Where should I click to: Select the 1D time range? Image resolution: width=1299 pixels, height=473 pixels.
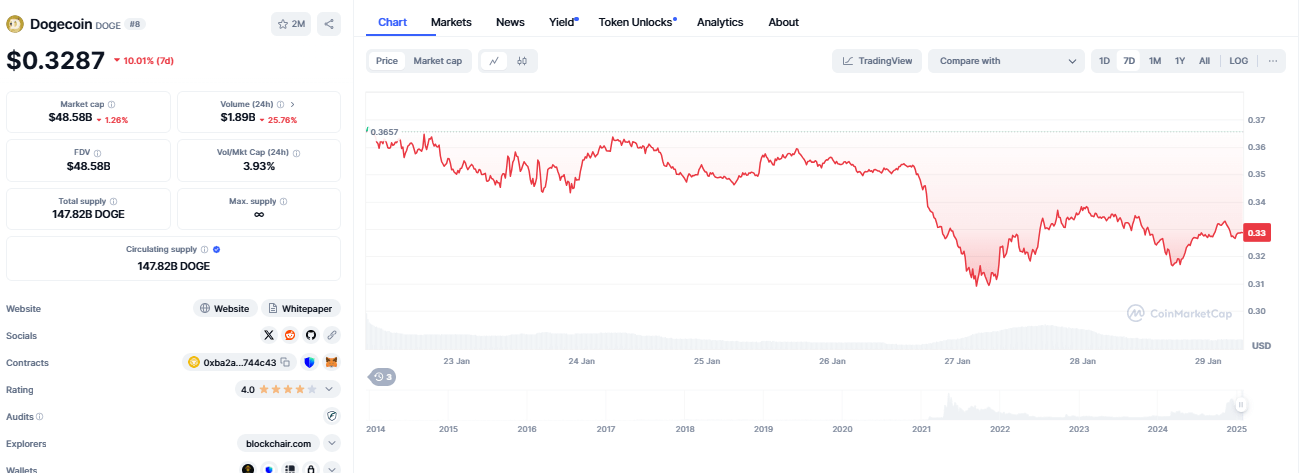click(1104, 61)
